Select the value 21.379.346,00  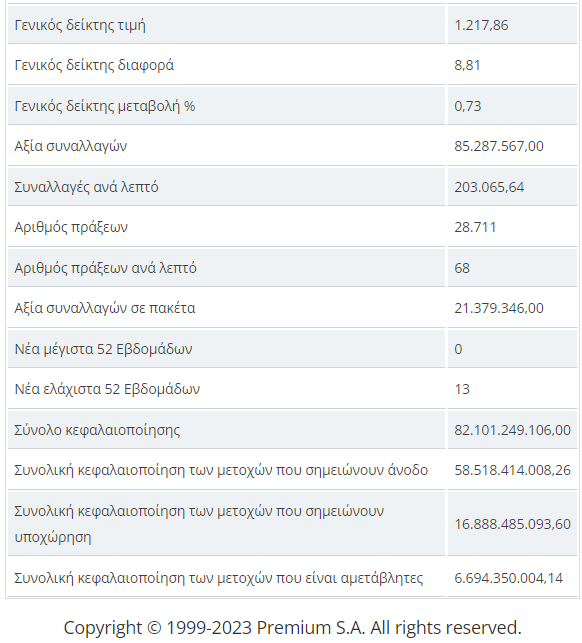click(499, 308)
